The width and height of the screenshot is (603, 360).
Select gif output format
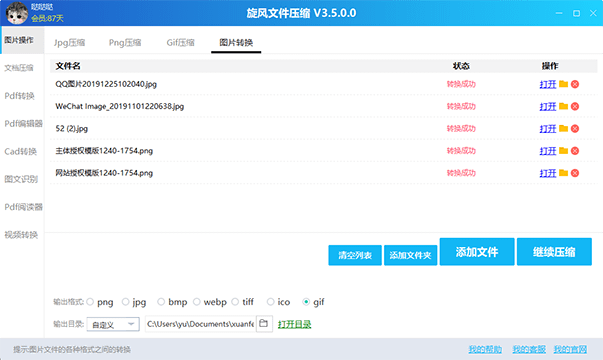point(306,302)
